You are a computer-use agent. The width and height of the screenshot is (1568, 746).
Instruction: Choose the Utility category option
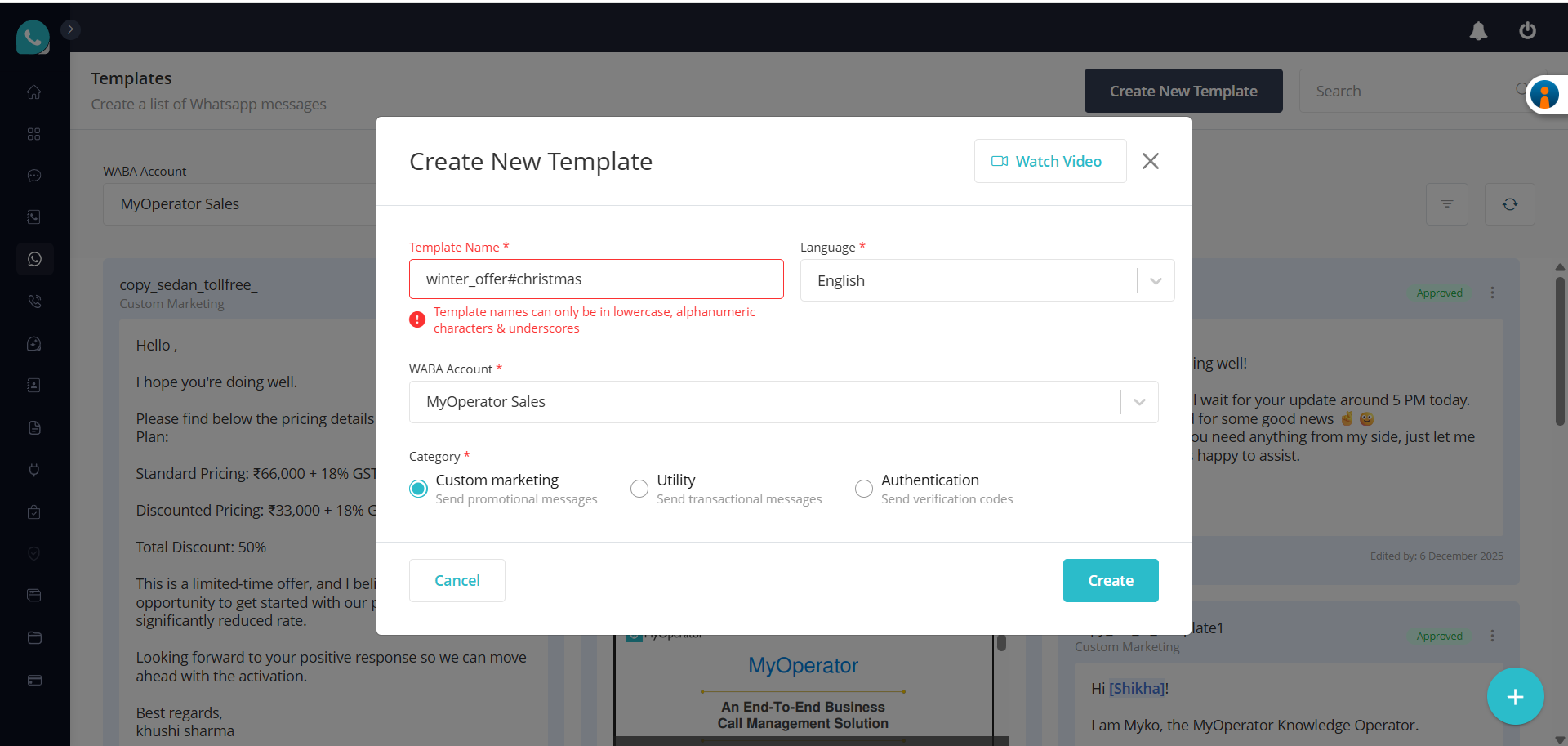click(639, 488)
